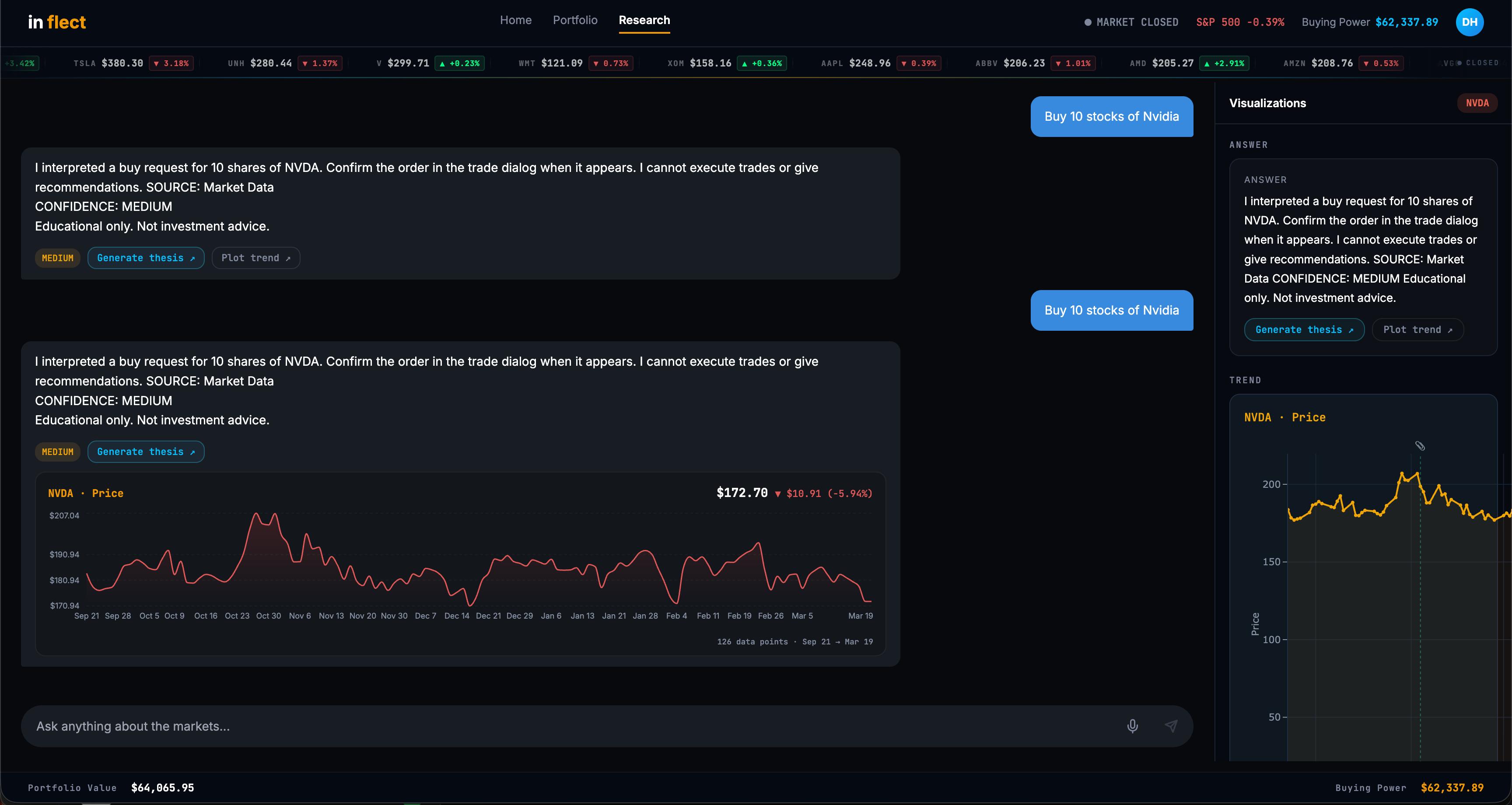Click the NVDA tag in Visualizations header
The width and height of the screenshot is (1512, 805).
point(1477,103)
